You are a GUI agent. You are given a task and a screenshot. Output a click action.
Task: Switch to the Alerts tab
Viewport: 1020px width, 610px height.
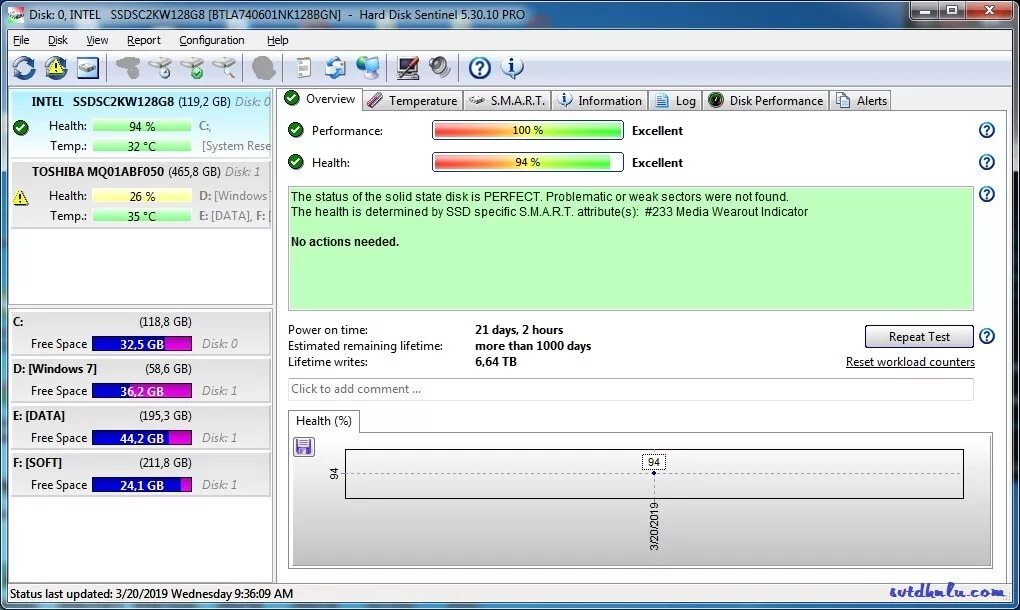[x=861, y=101]
